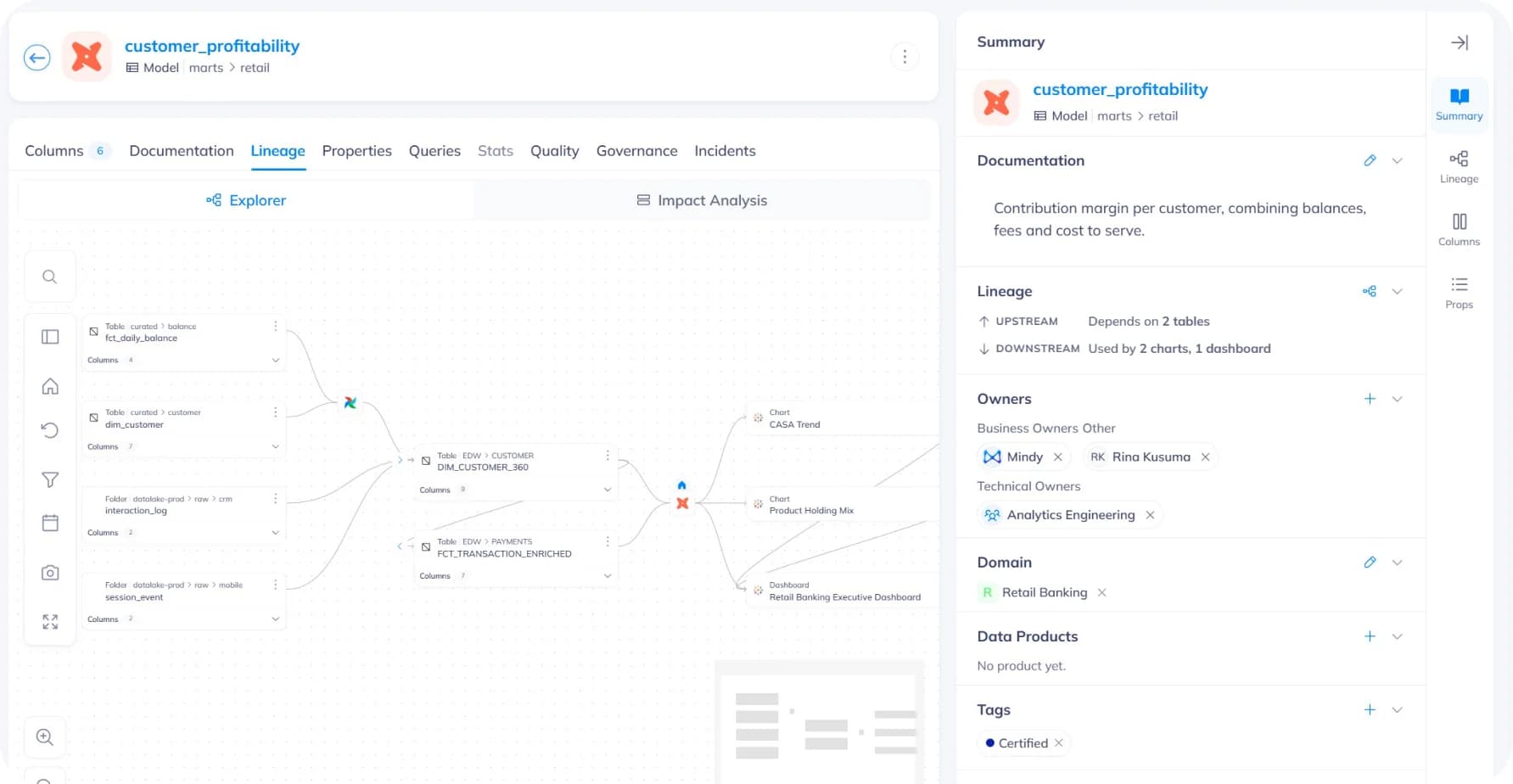
Task: Remove owner Mindy
Action: tap(1057, 457)
